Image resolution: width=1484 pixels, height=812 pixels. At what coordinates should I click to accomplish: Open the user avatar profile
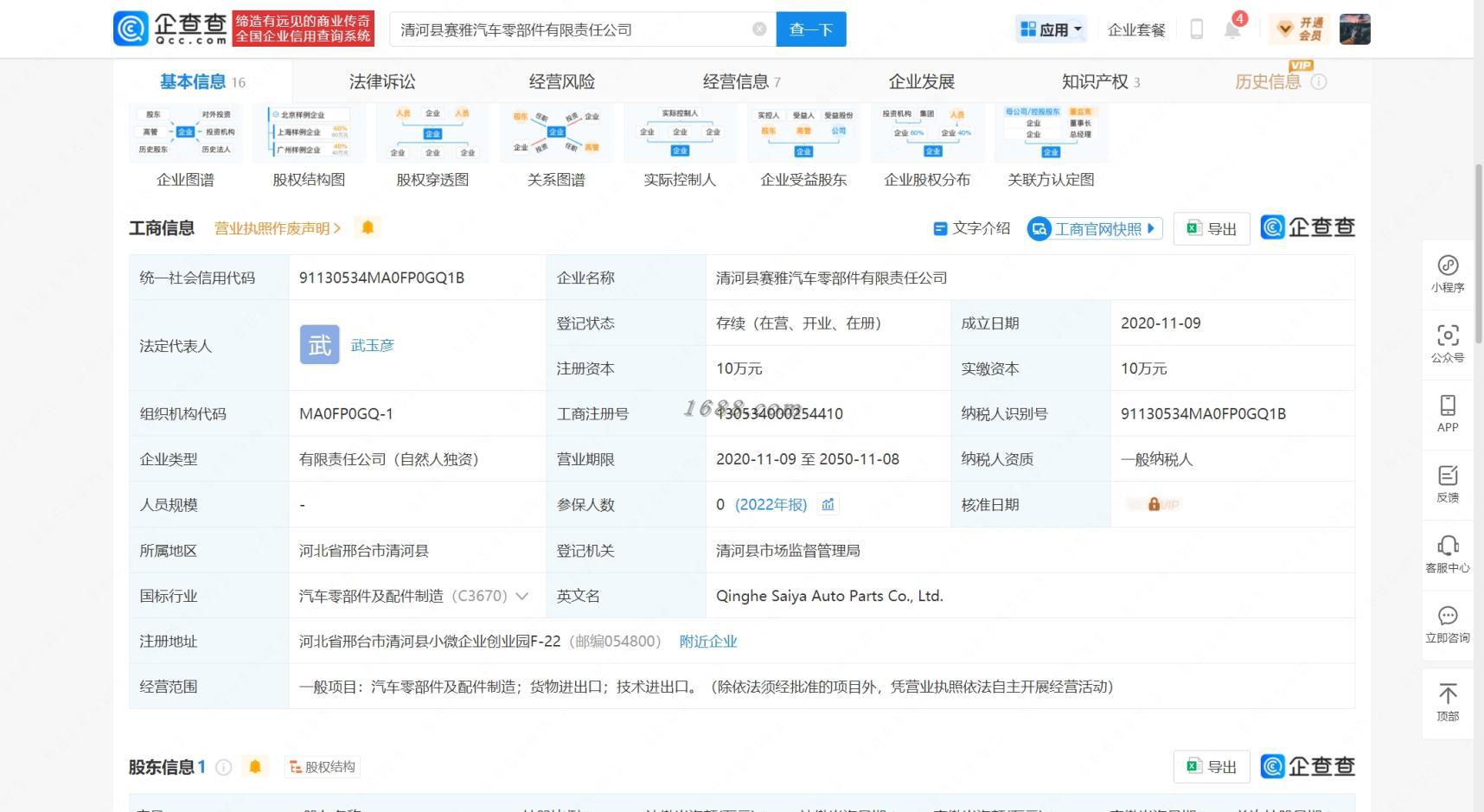(x=1355, y=29)
